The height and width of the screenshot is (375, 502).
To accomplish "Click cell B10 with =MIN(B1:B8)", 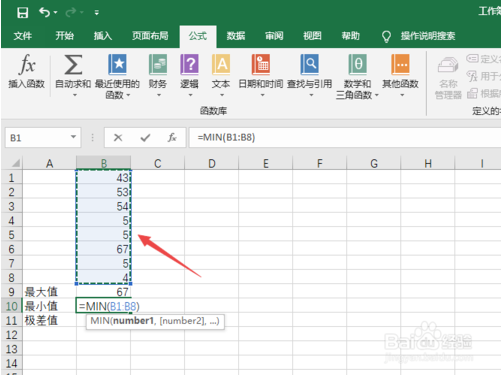I will coord(103,306).
